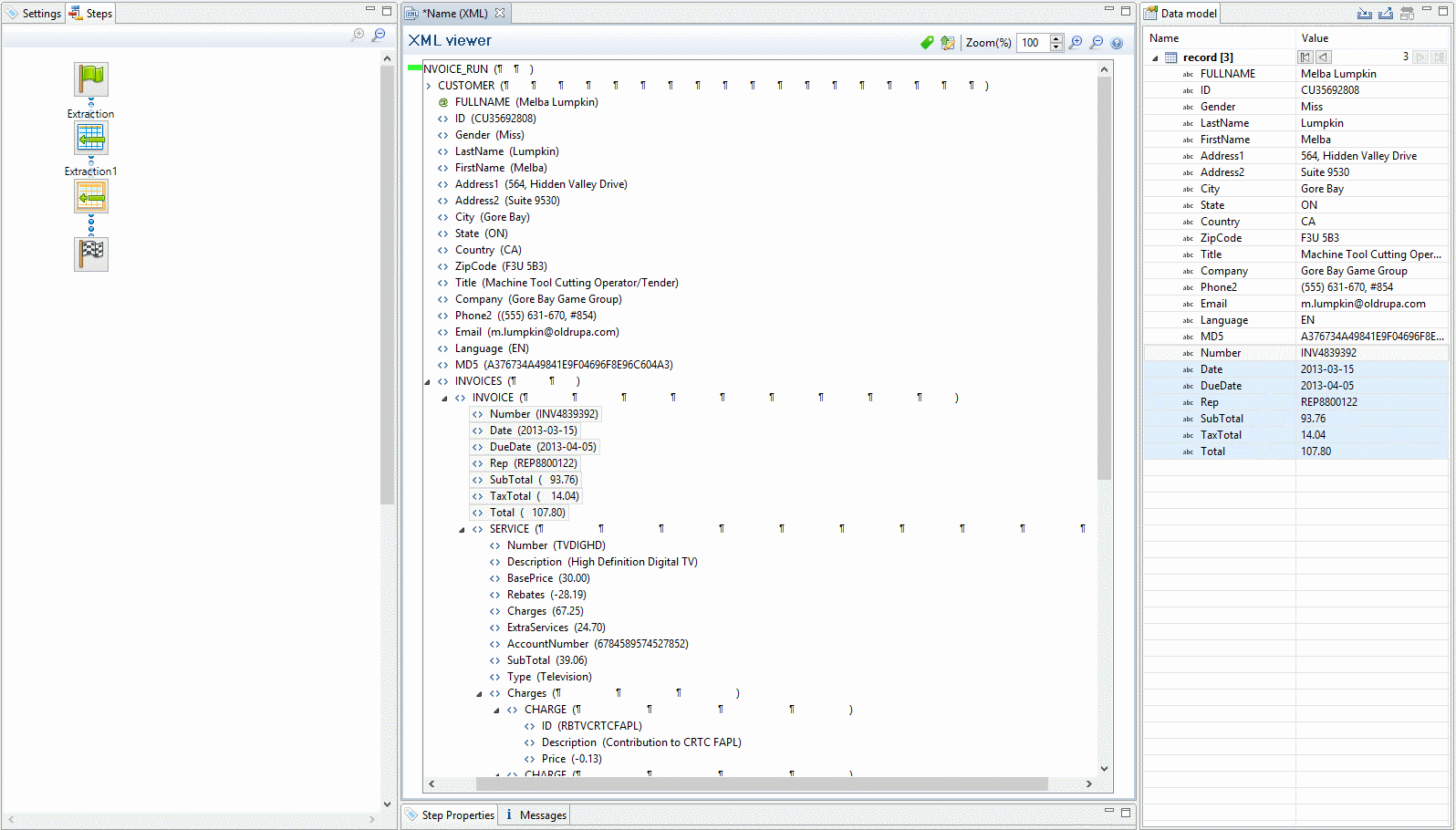Click the green start flag step
This screenshot has height=830, width=1456.
tap(90, 79)
